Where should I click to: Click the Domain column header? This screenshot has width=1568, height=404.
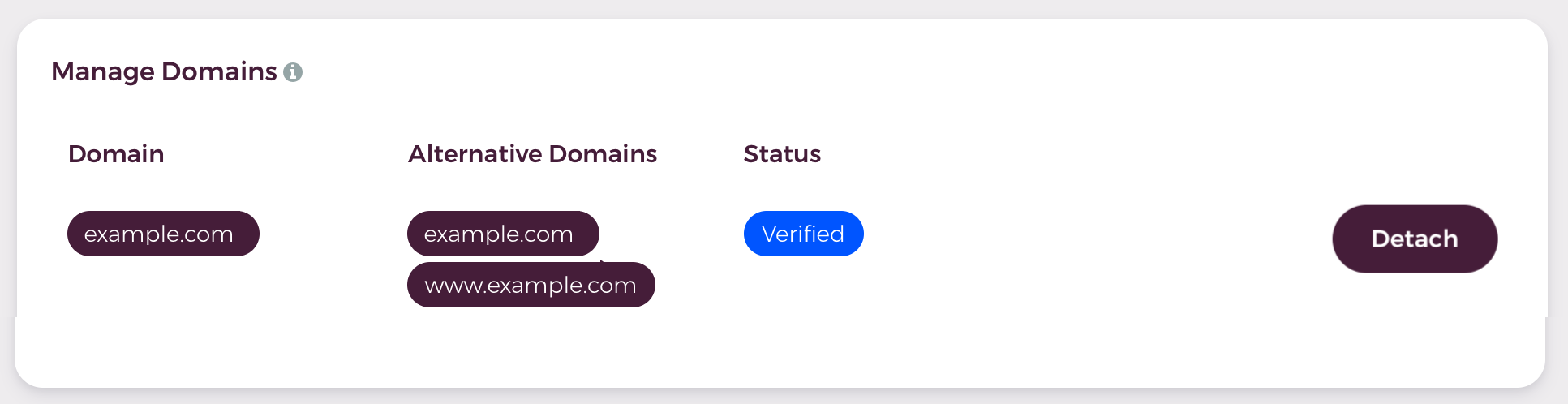116,154
